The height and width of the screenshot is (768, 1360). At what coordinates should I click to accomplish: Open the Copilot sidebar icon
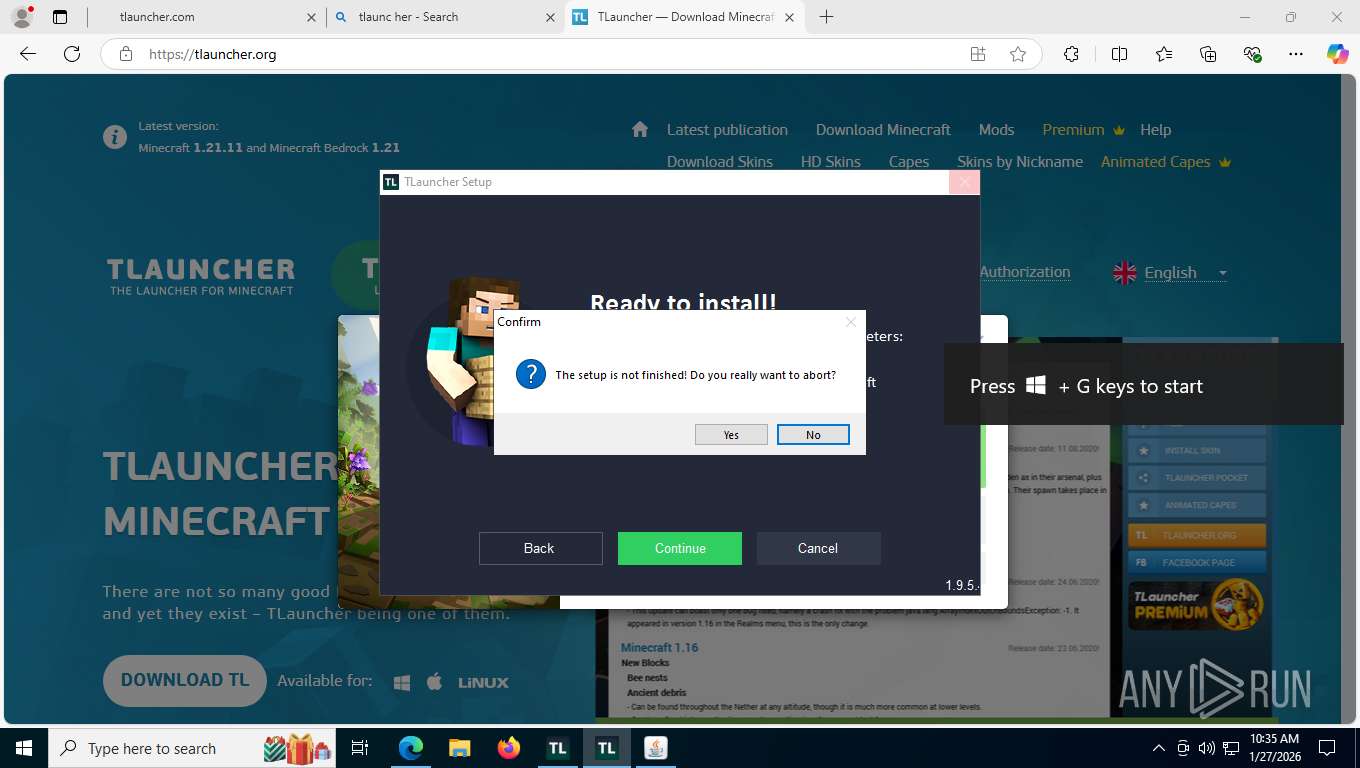1338,54
